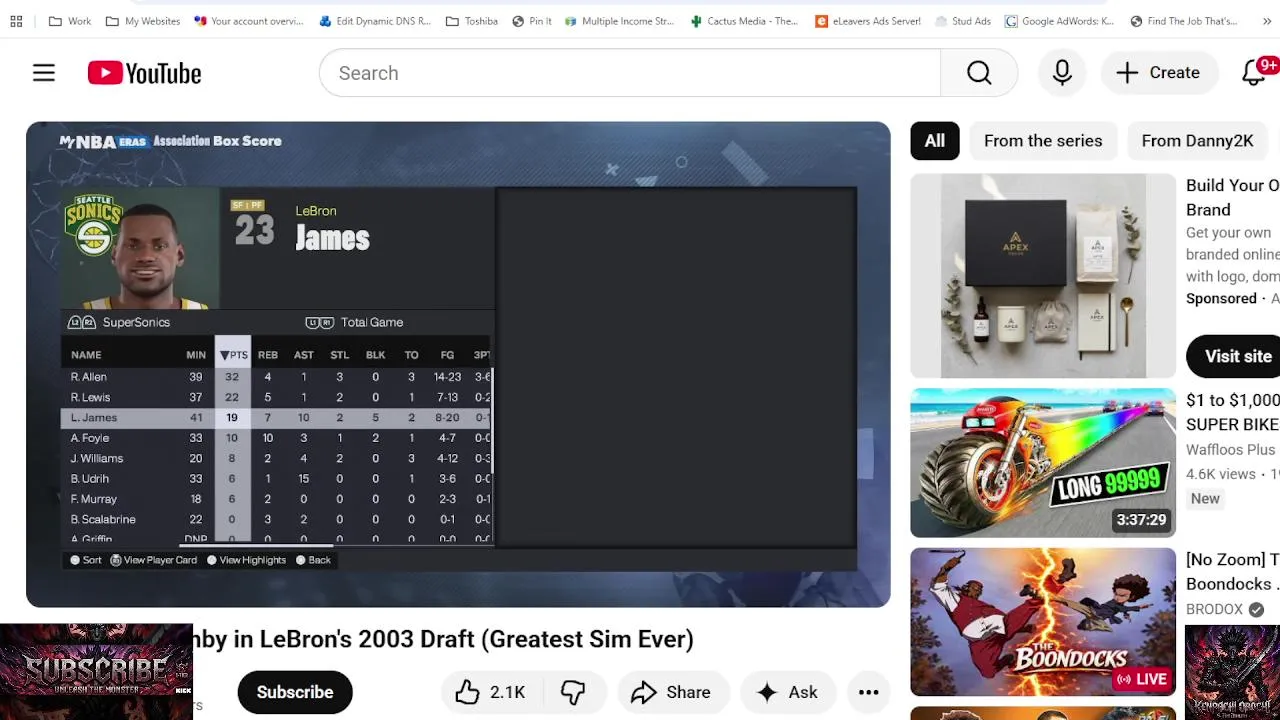1280x720 pixels.
Task: Click View Highlights prompt in video
Action: (246, 560)
